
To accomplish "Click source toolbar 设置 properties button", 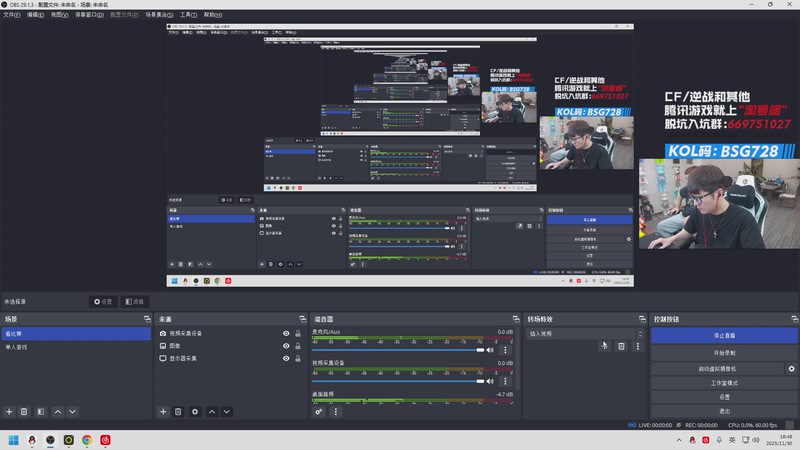I will (103, 302).
